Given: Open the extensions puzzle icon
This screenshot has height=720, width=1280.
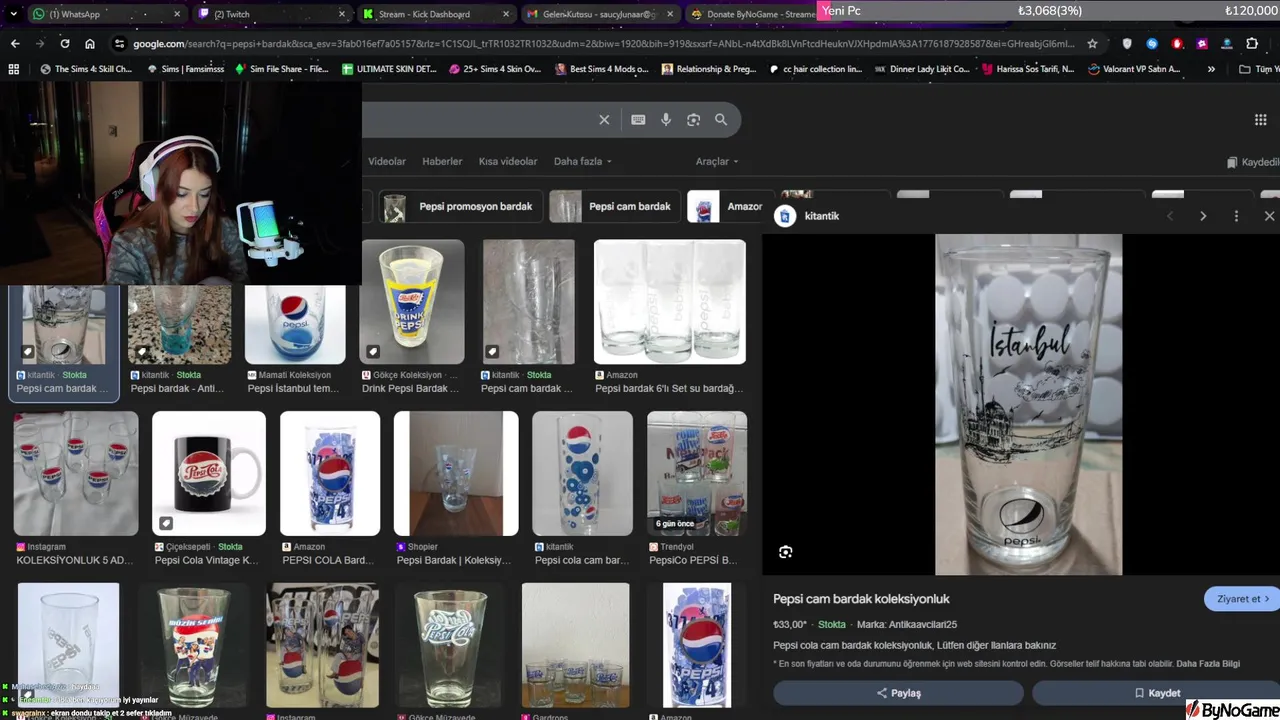Looking at the screenshot, I should coord(1252,44).
